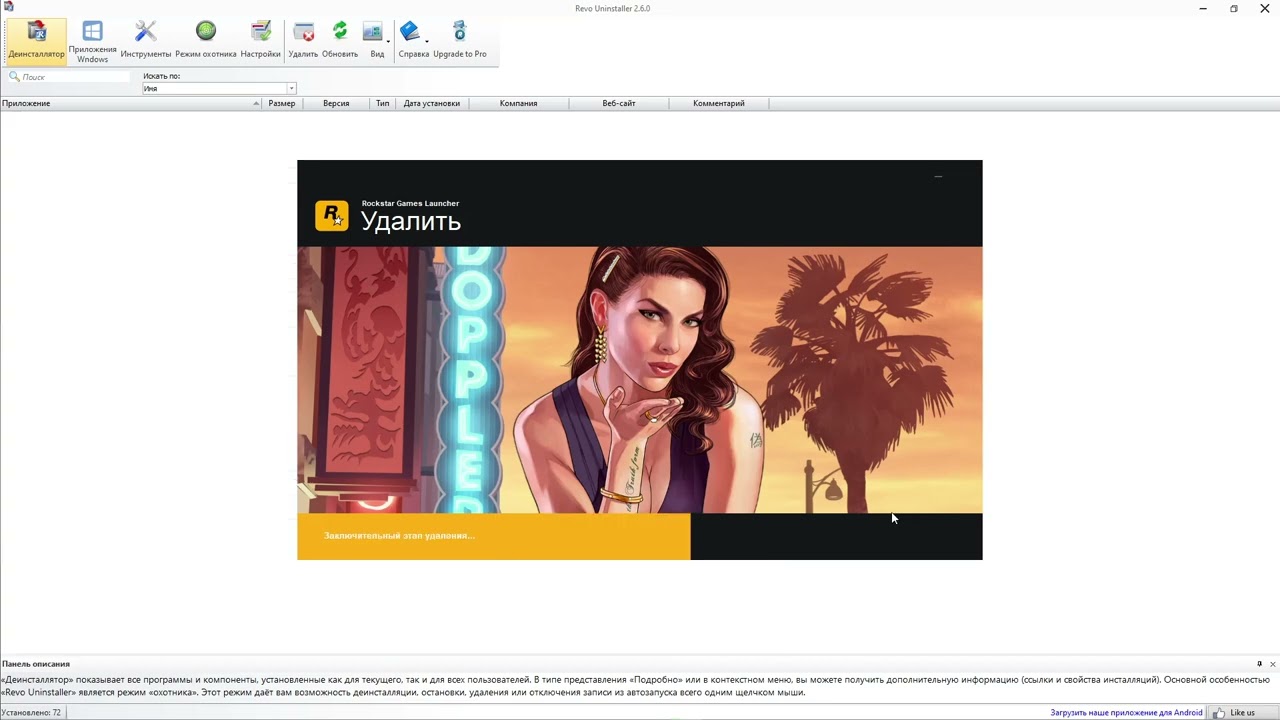
Task: Open the Инструменты toolbar icon
Action: (146, 40)
